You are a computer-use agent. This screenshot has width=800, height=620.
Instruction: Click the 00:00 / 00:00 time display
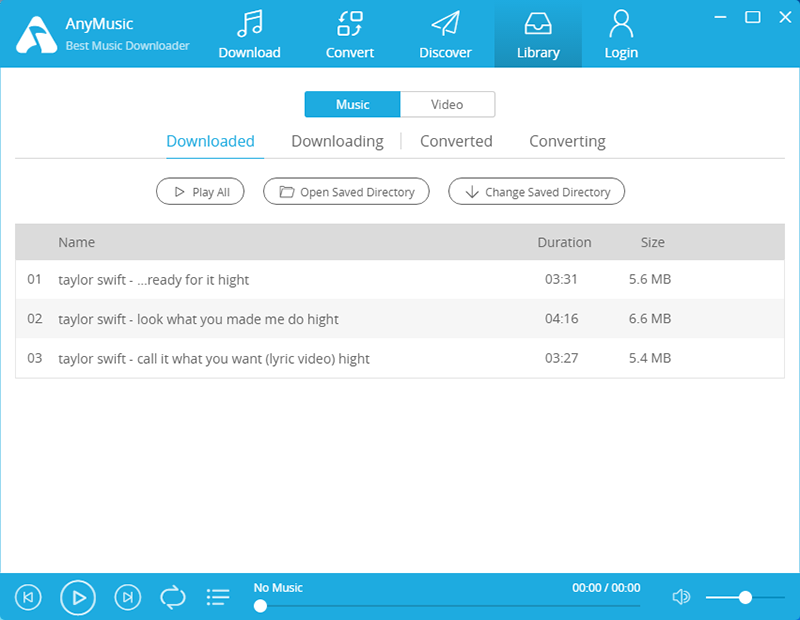coord(606,588)
